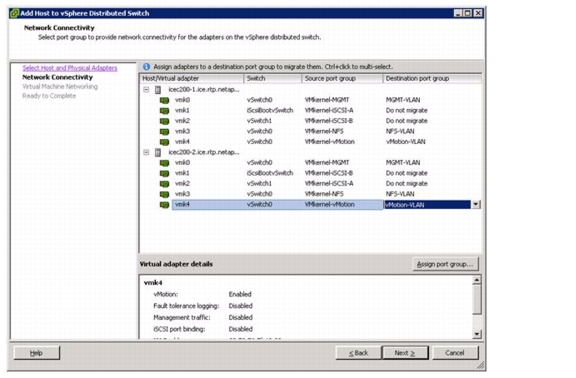Click vmk0 adapter icon under icec200-1 host

[x=164, y=100]
